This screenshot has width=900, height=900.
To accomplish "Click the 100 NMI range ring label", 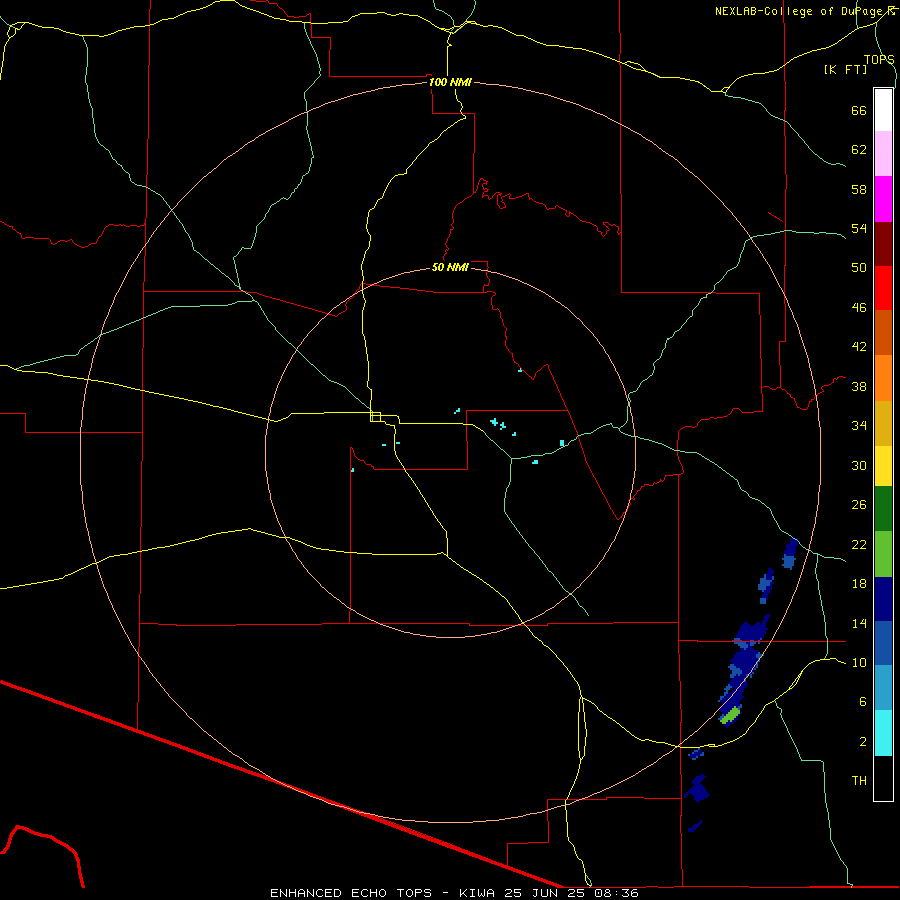I will click(x=450, y=82).
